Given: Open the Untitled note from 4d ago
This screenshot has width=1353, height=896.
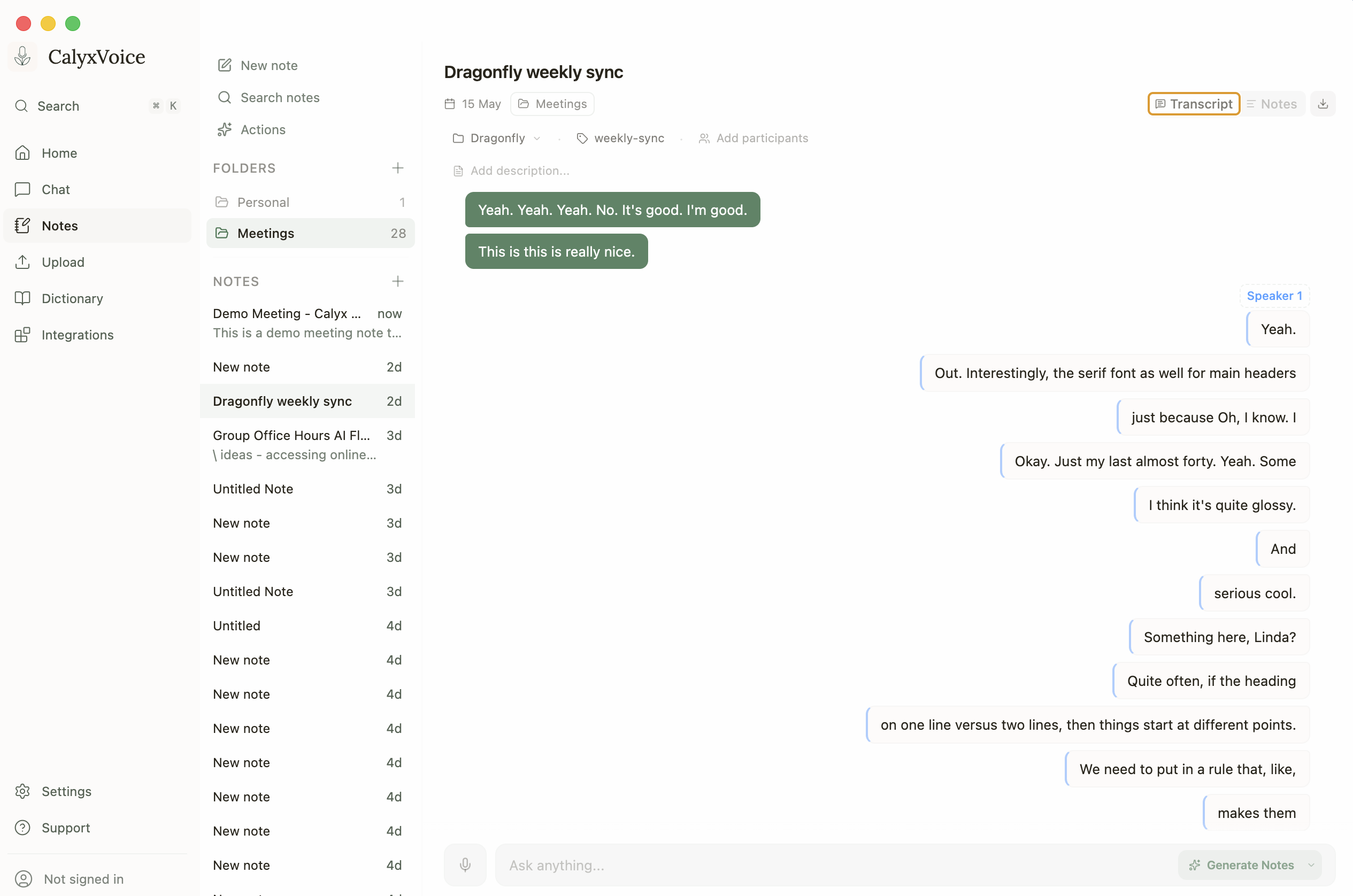Looking at the screenshot, I should (x=307, y=625).
